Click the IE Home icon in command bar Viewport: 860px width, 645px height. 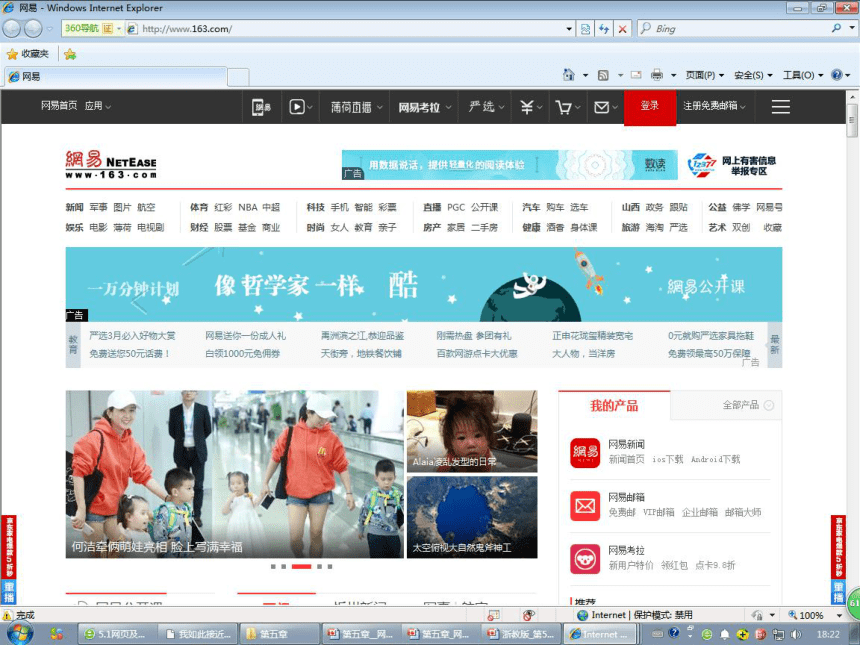[x=569, y=75]
